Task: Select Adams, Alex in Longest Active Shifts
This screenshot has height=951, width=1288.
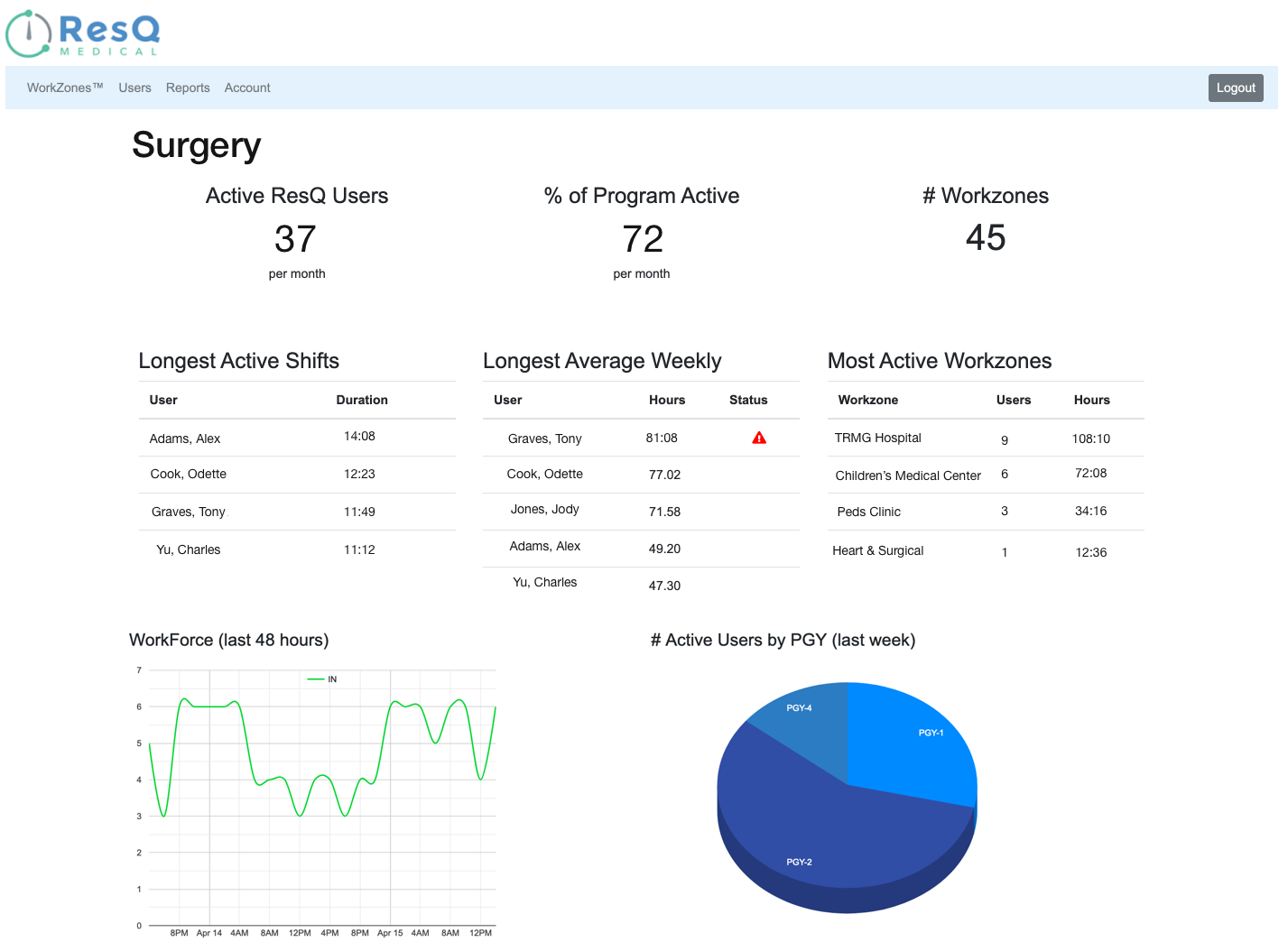Action: tap(185, 439)
